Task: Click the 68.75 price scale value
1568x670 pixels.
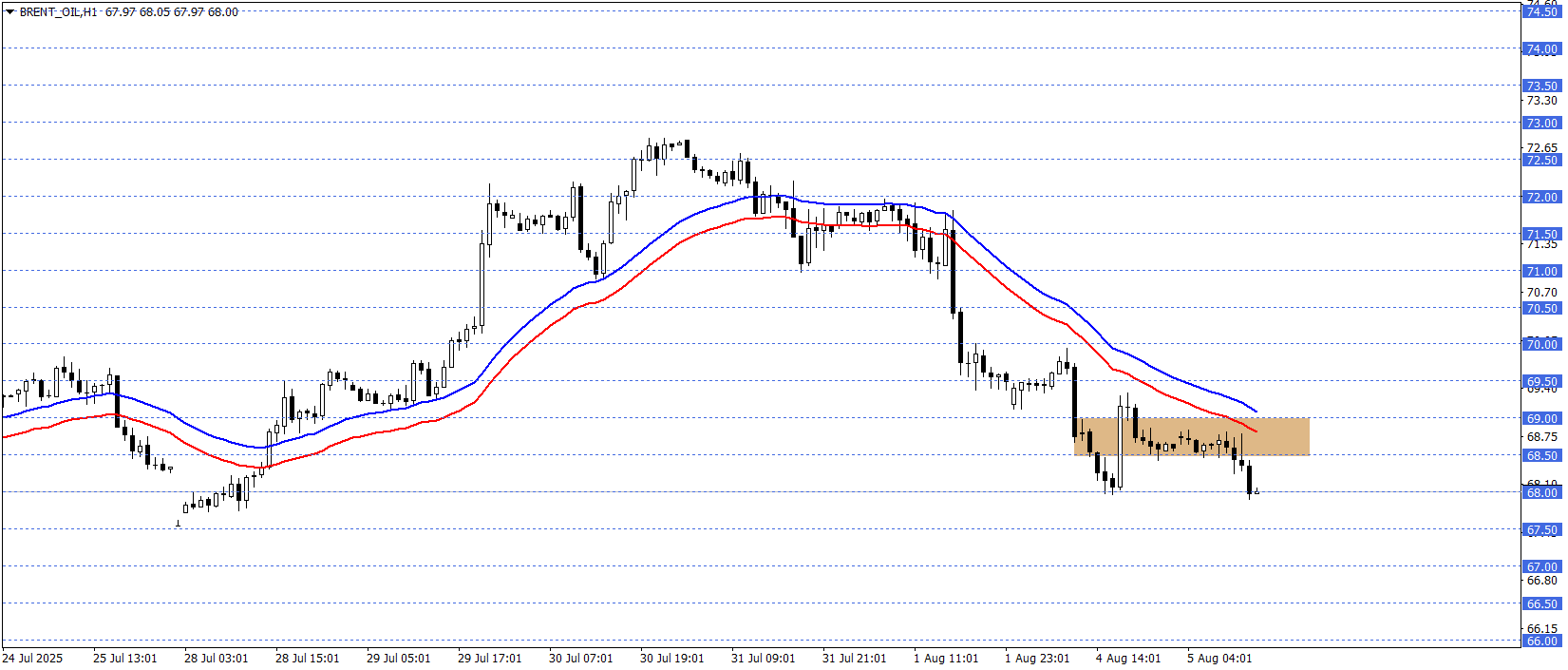Action: [x=1541, y=436]
